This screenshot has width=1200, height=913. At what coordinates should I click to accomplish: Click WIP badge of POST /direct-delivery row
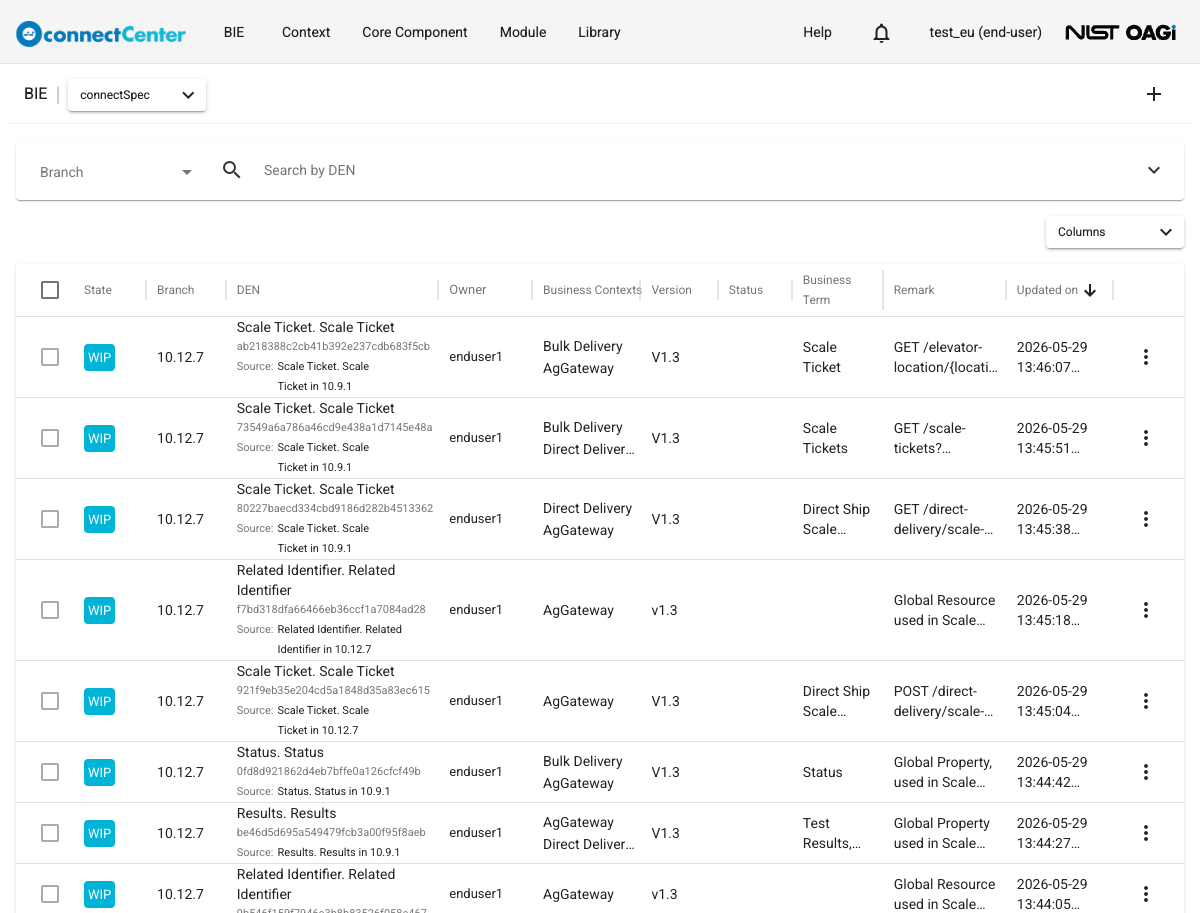pyautogui.click(x=99, y=701)
